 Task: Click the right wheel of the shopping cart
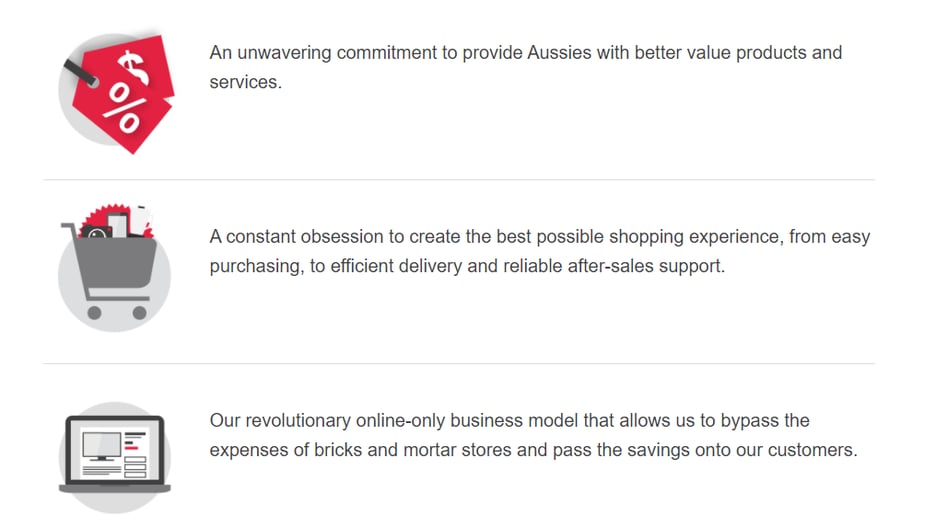point(140,313)
